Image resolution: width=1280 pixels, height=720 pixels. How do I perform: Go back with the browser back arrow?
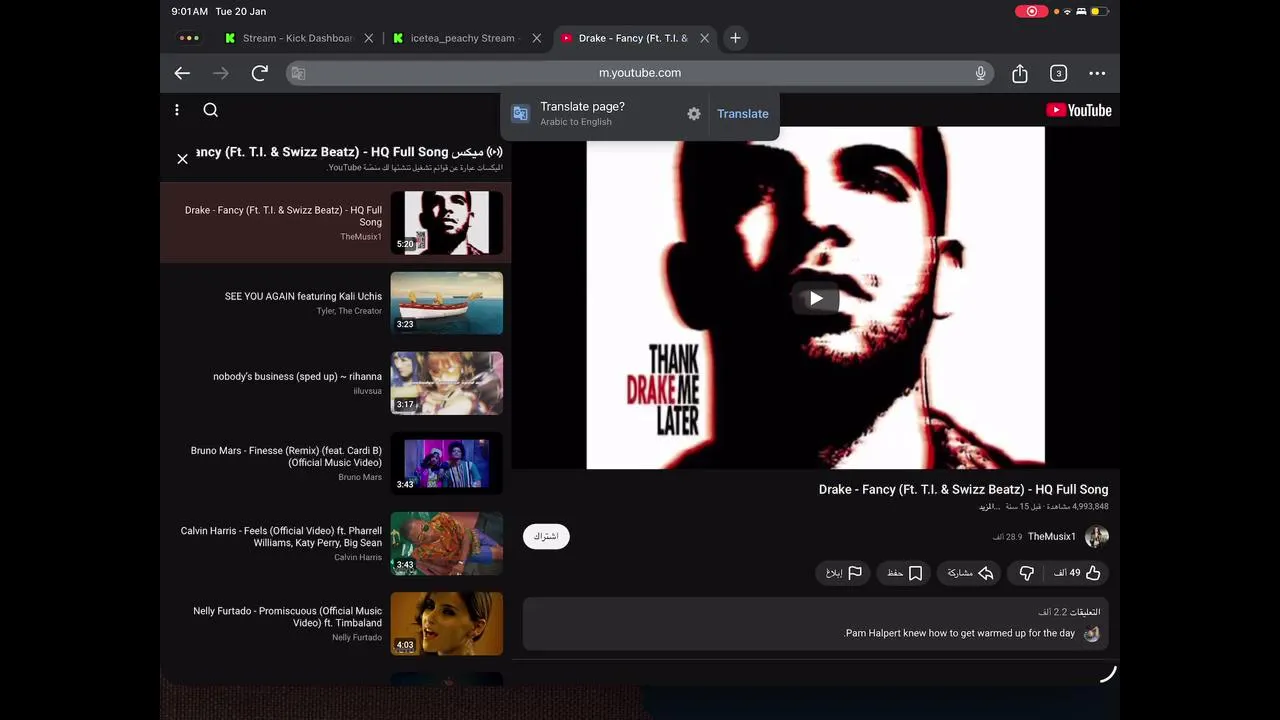(182, 73)
